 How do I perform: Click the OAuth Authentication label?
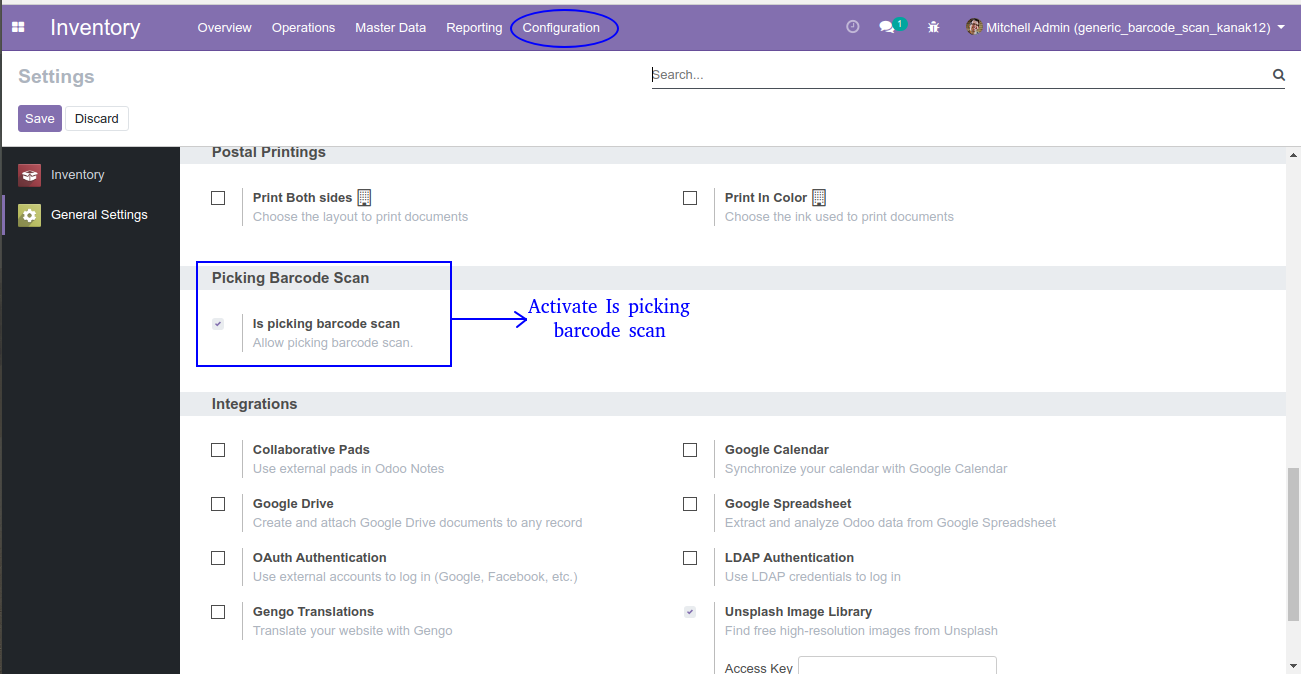coord(320,558)
